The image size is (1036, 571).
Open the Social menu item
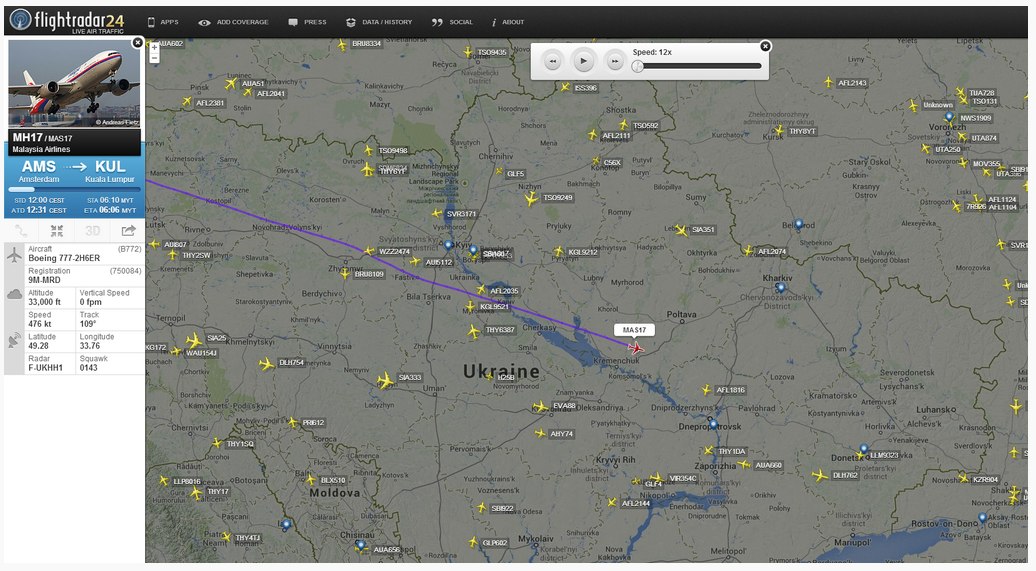point(453,22)
